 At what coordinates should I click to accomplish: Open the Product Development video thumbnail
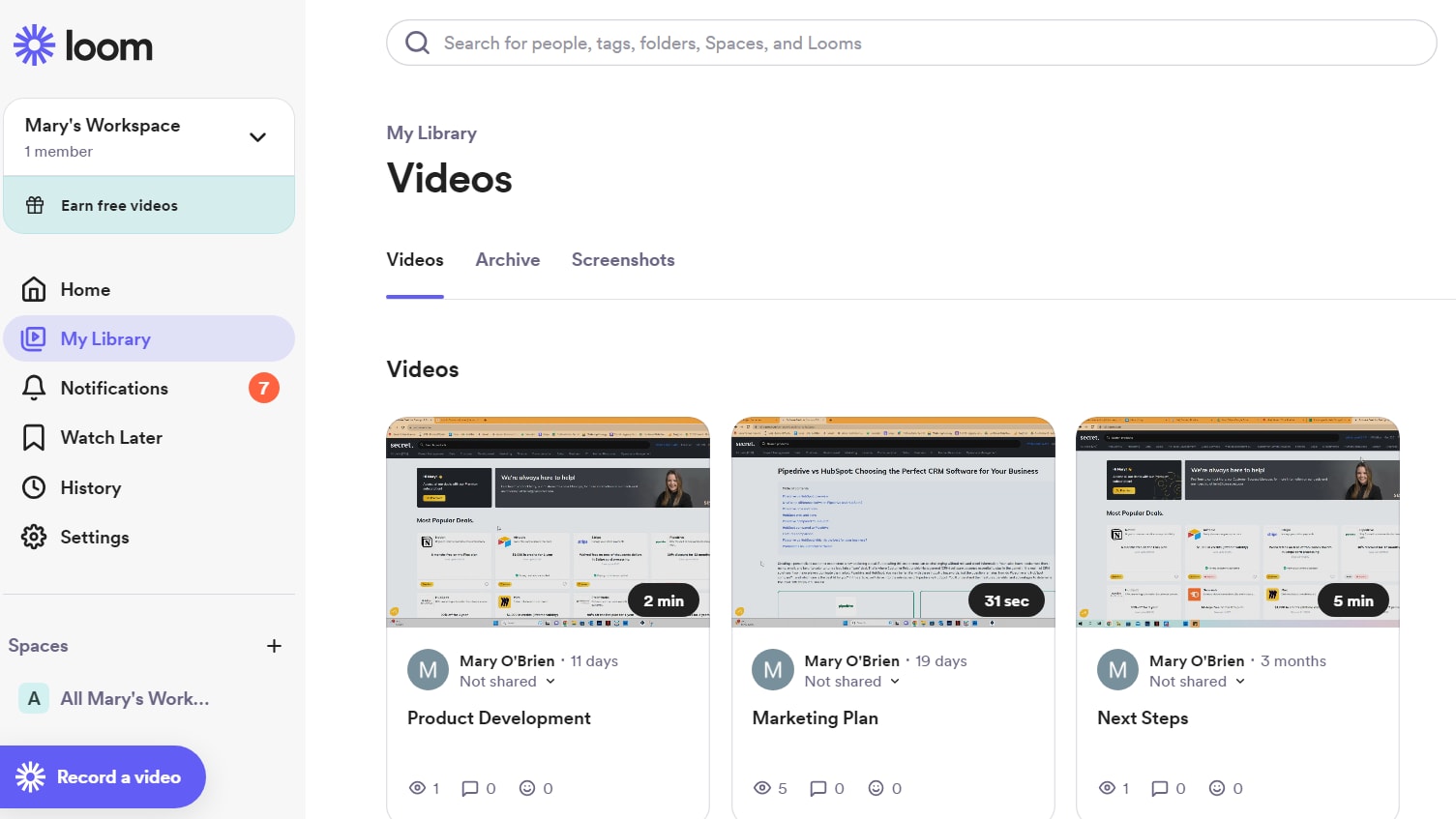pyautogui.click(x=549, y=522)
